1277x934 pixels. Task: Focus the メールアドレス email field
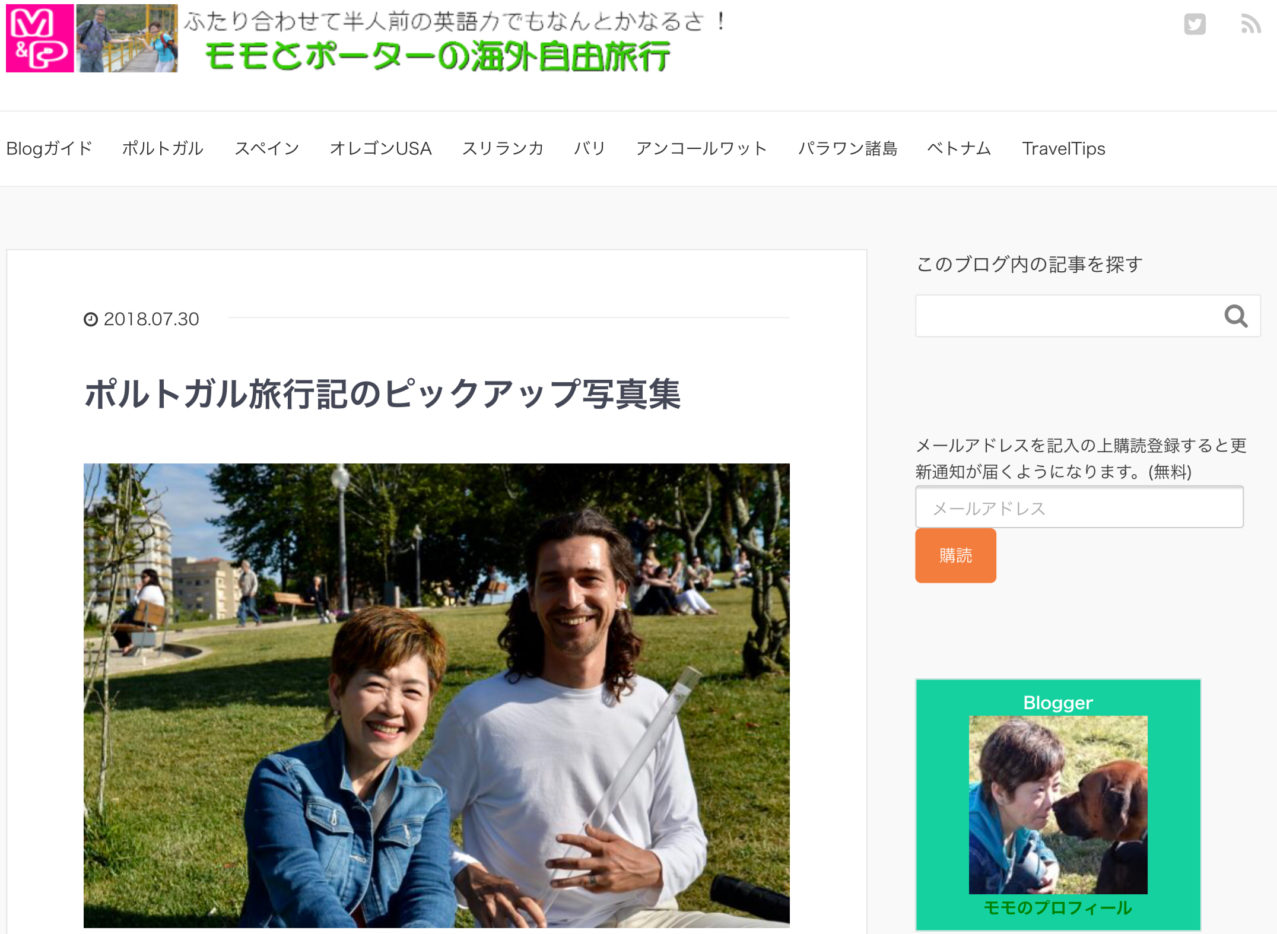(1079, 507)
